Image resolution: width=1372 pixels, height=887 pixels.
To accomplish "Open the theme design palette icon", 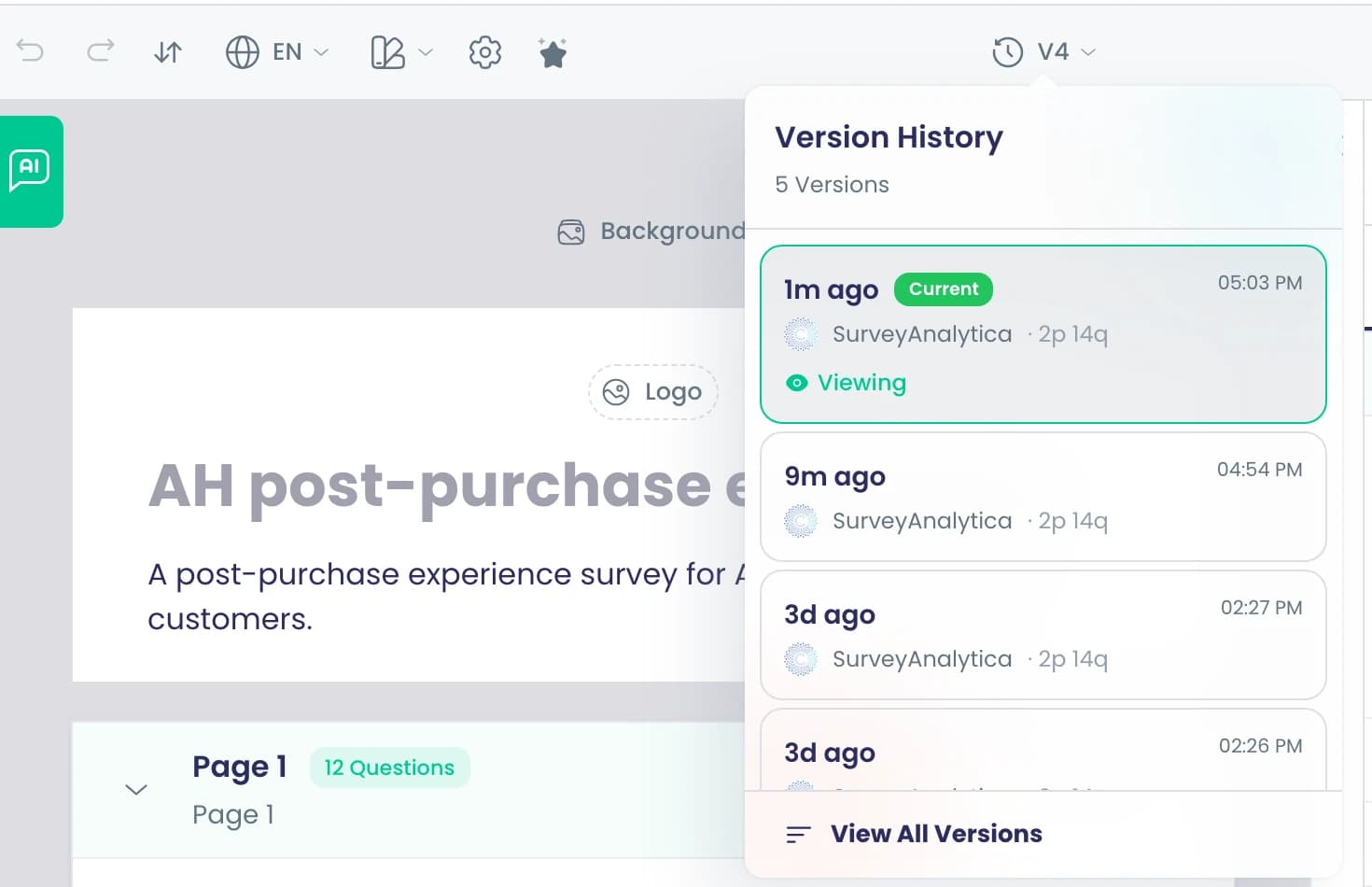I will point(388,52).
